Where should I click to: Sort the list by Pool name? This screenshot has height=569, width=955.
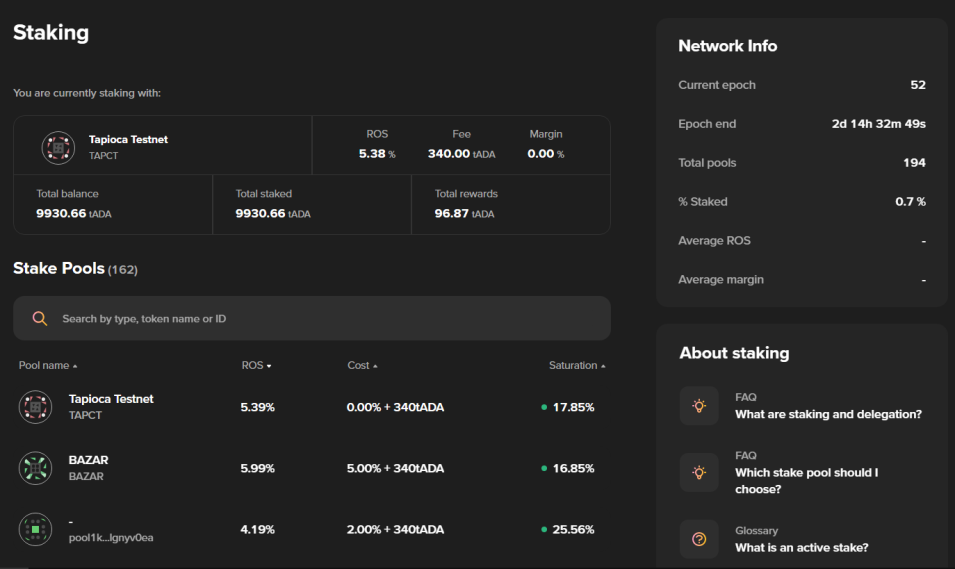tap(48, 366)
